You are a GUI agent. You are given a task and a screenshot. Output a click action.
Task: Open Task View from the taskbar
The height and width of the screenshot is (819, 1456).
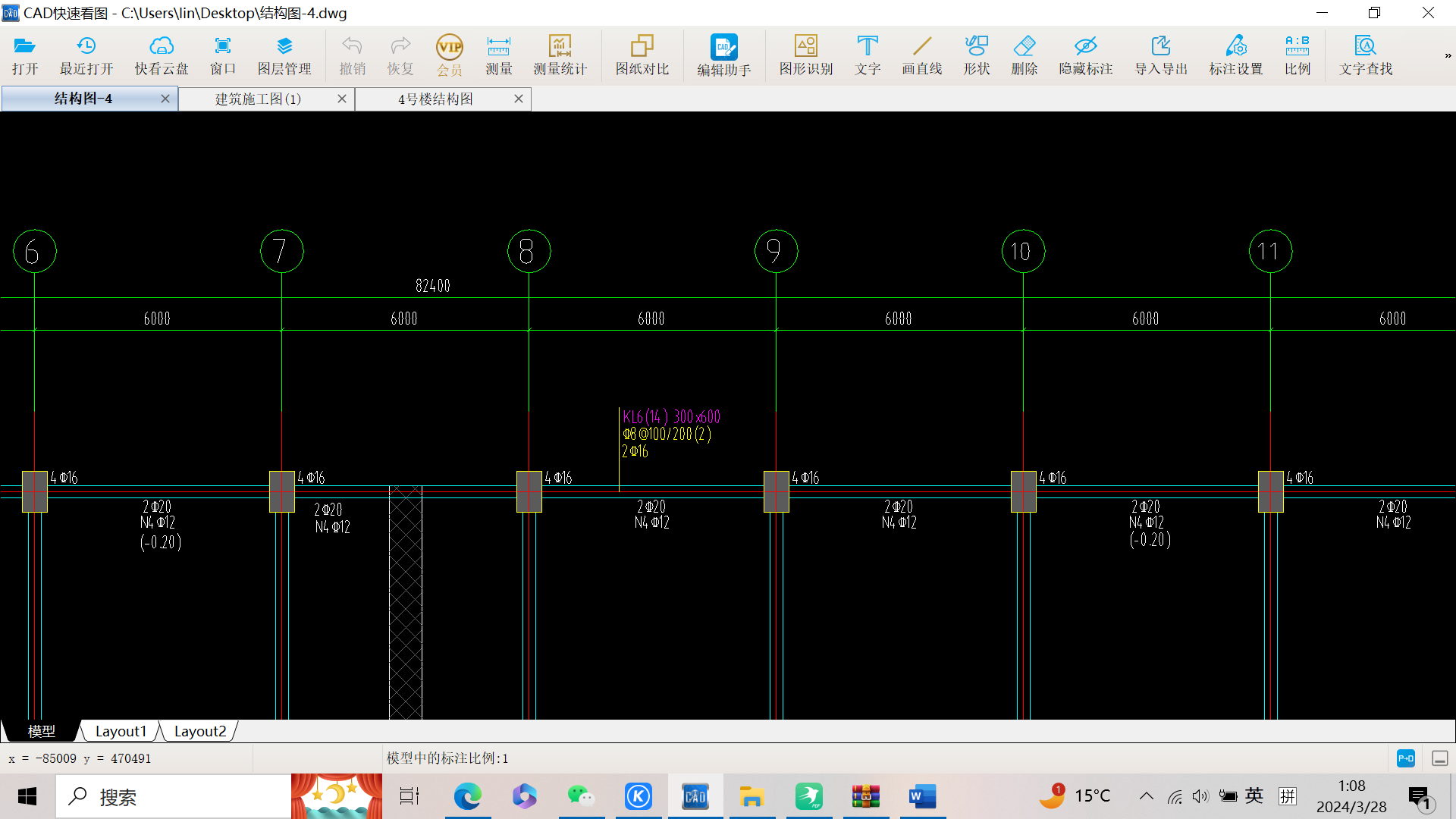[x=409, y=796]
